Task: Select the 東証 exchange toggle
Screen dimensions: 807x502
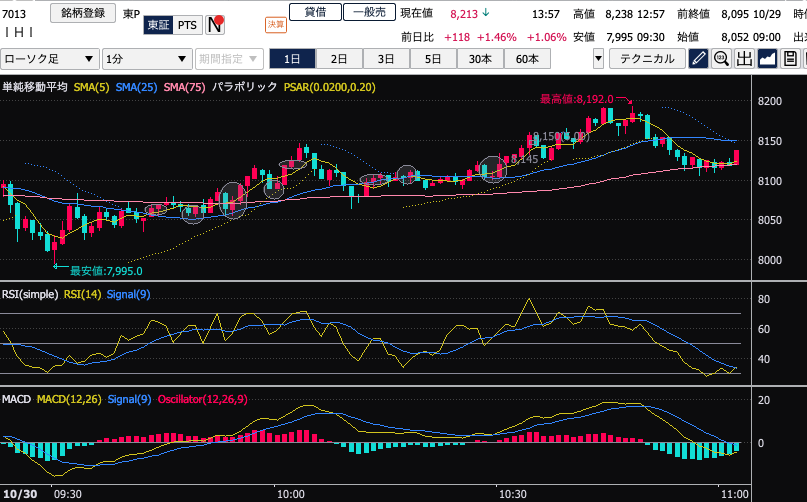Action: coord(158,24)
